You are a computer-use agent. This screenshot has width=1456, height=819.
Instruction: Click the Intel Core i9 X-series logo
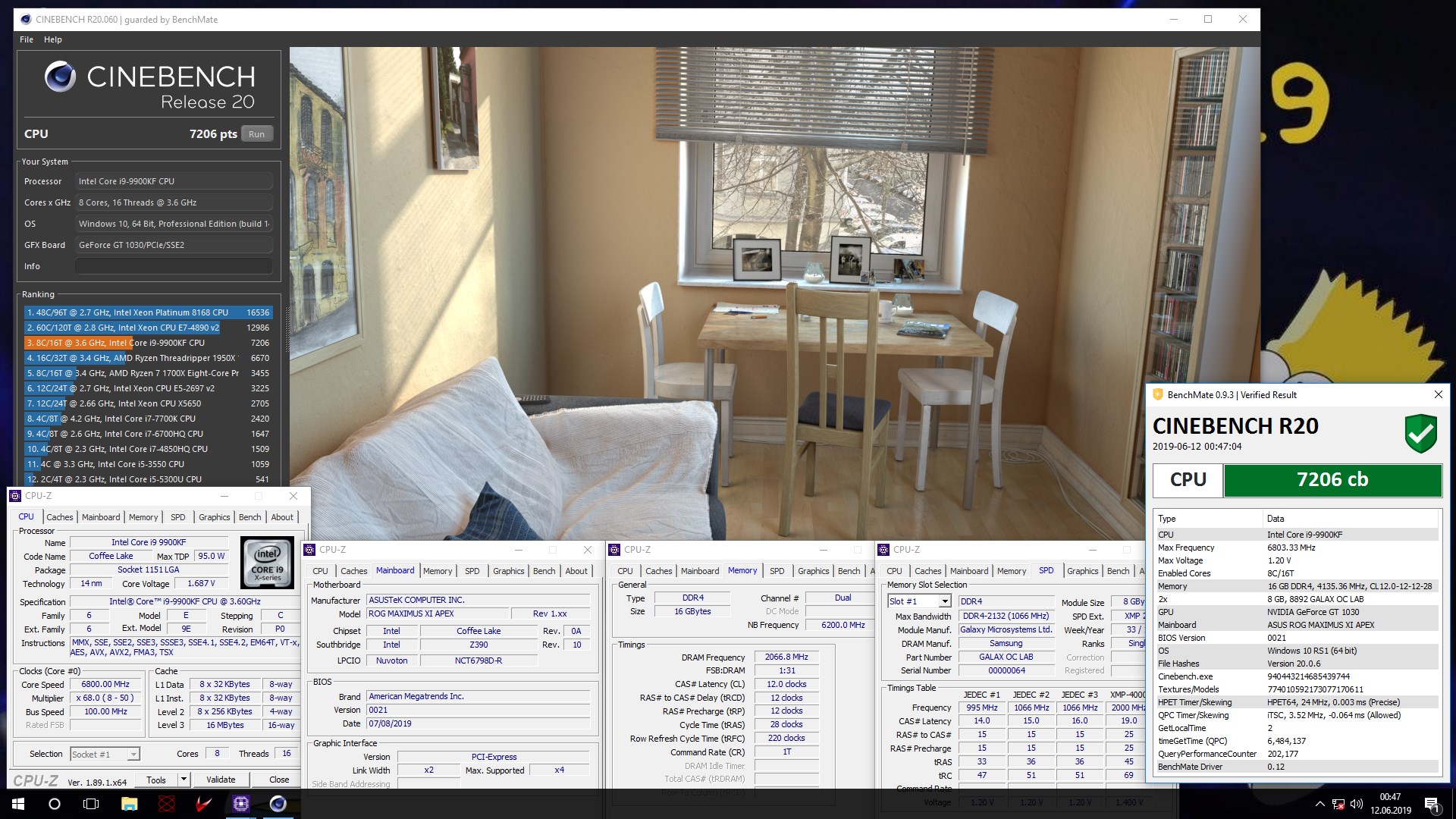[x=267, y=563]
